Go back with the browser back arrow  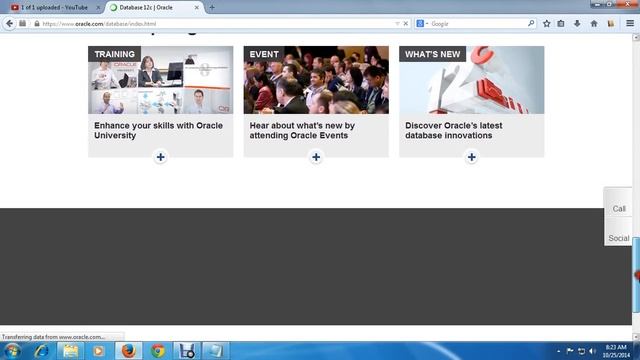[x=9, y=24]
